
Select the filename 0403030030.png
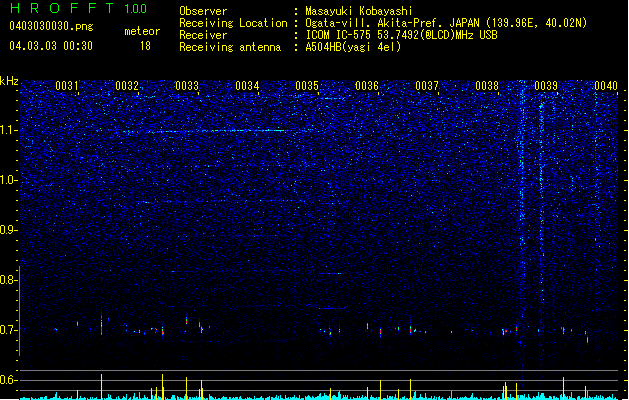51,26
